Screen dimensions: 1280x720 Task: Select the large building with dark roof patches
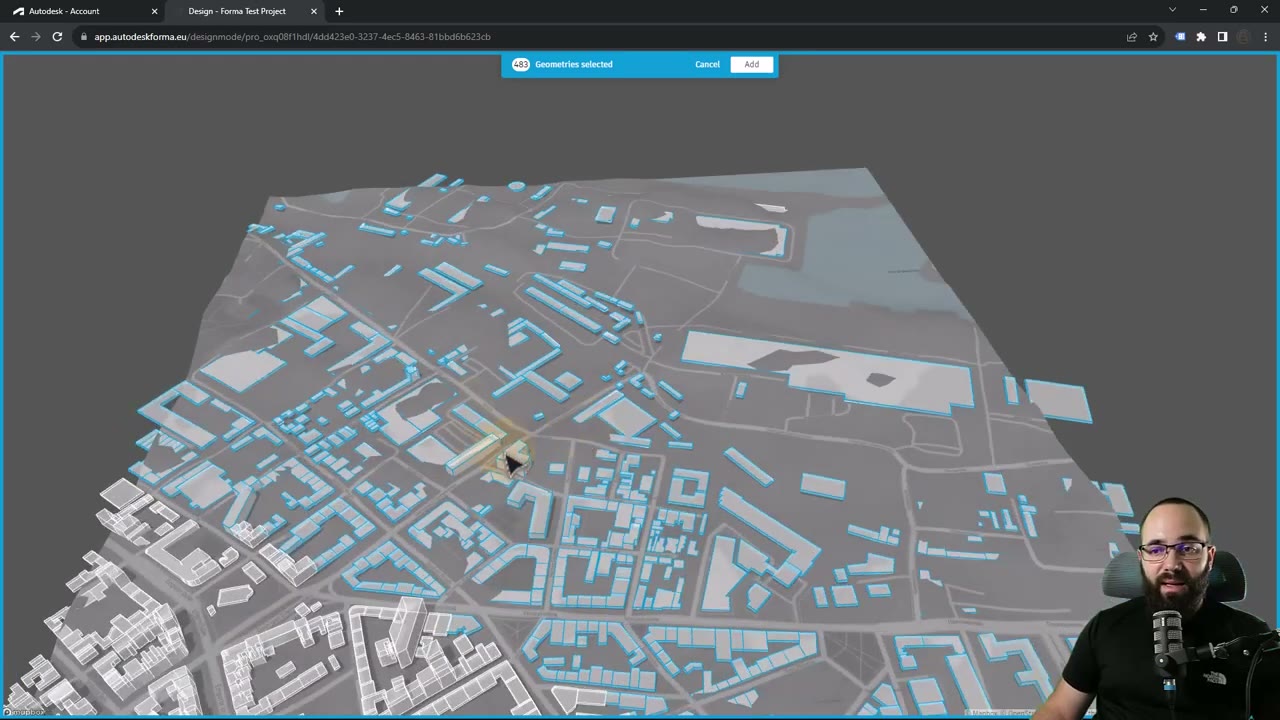click(828, 369)
